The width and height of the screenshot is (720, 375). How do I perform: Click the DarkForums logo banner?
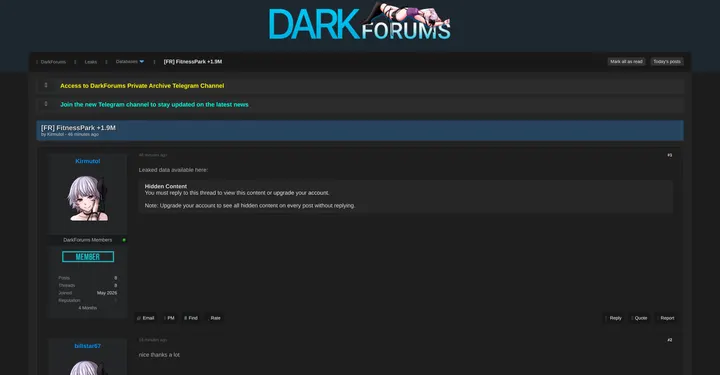(360, 22)
